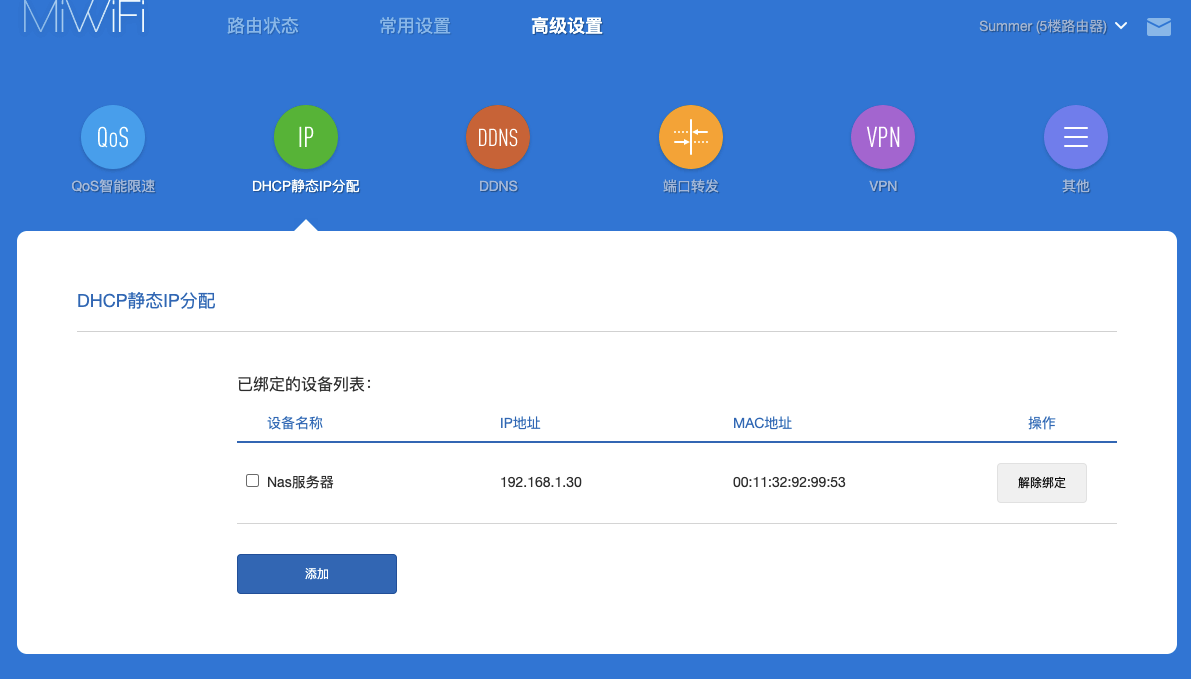This screenshot has width=1191, height=679.
Task: Check the Nas服务器 device checkbox
Action: pos(253,481)
